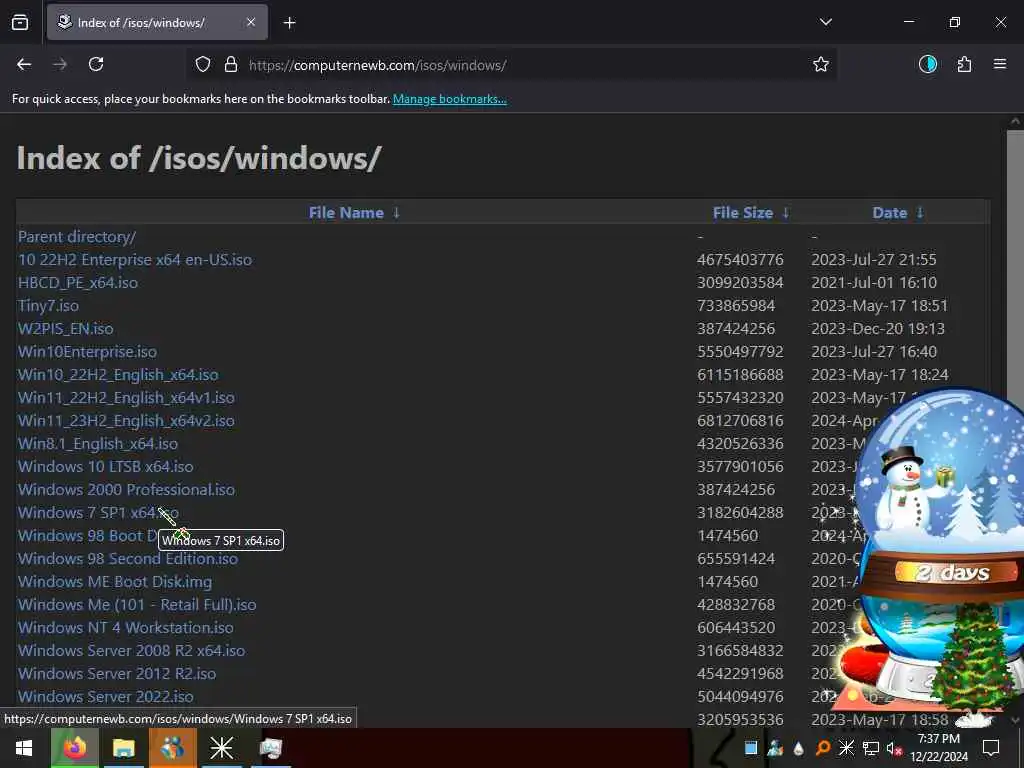
Task: Click file size 733865984
Action: [x=736, y=306]
